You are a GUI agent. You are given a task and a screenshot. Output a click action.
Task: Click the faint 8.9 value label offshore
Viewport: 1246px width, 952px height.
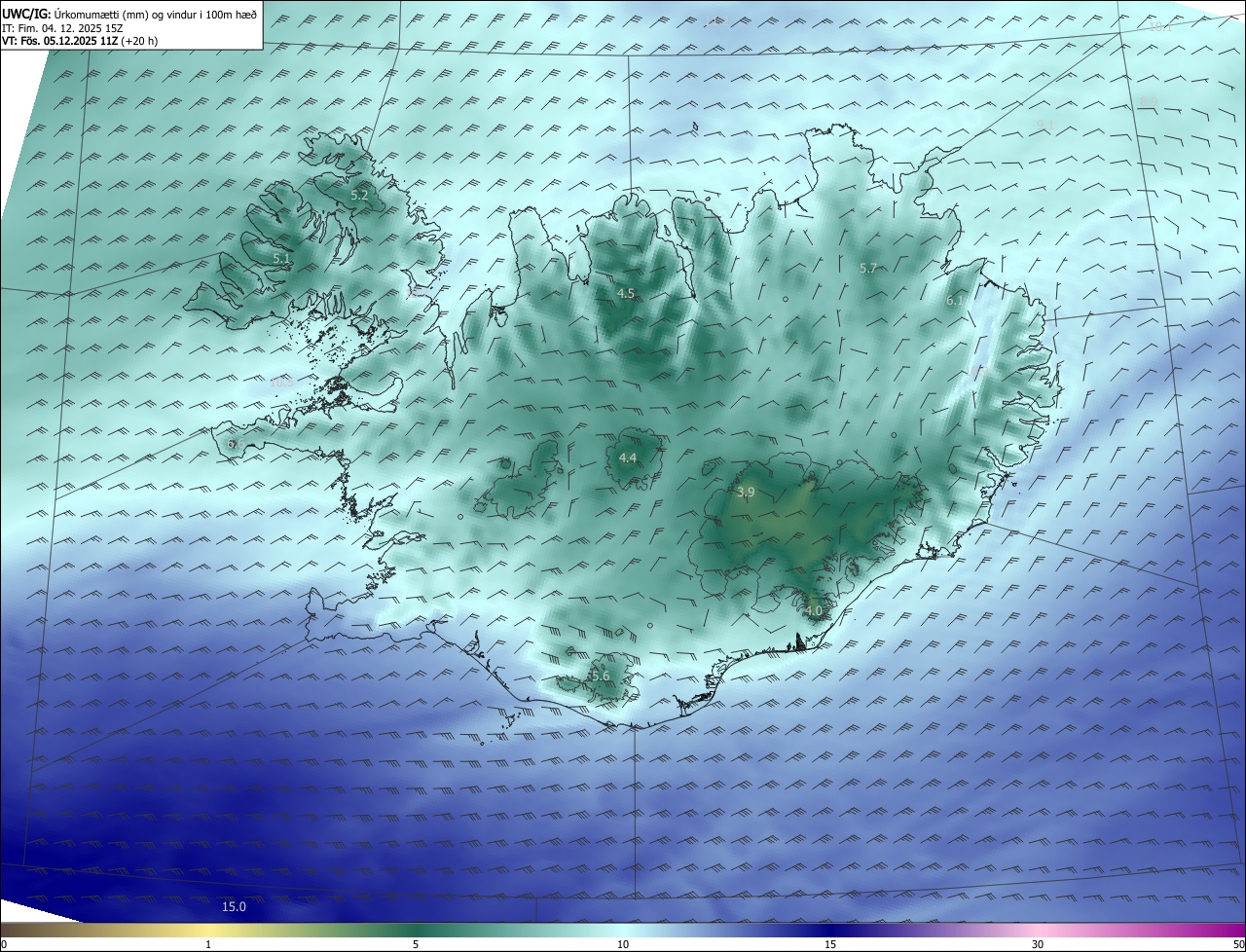coord(1149,102)
